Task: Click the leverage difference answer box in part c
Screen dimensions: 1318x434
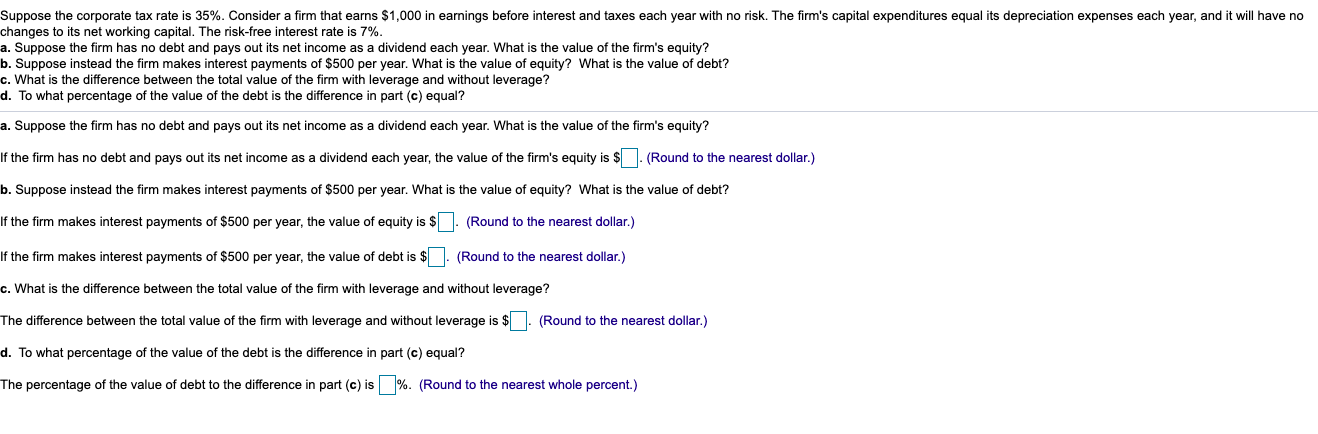Action: [520, 321]
